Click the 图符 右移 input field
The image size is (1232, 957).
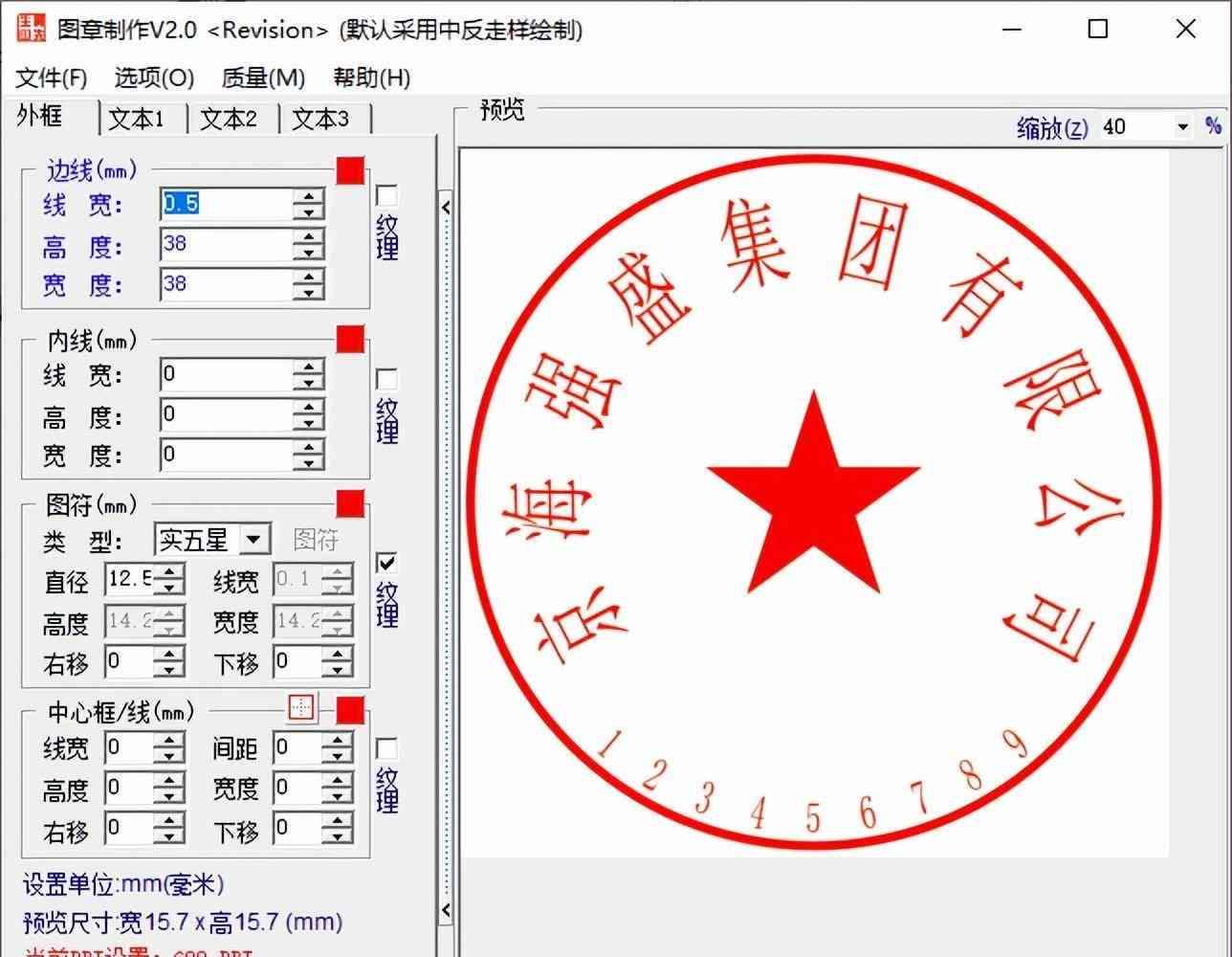[x=129, y=661]
